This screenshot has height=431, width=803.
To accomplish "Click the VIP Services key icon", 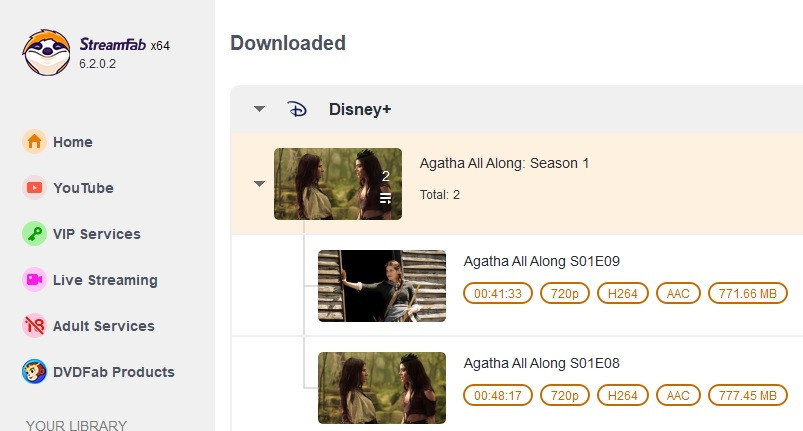I will tap(34, 234).
